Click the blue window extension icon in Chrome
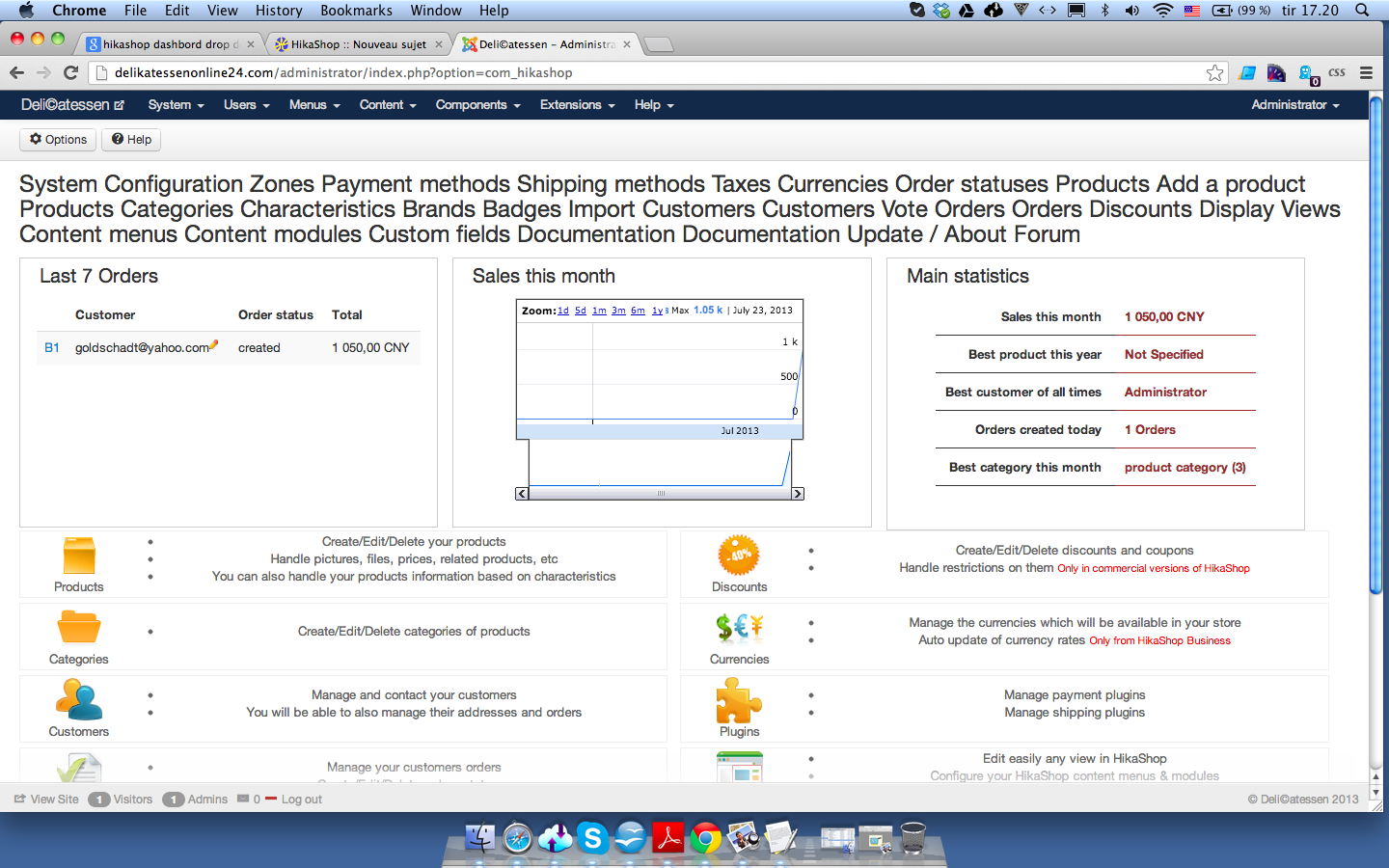 coord(1247,72)
